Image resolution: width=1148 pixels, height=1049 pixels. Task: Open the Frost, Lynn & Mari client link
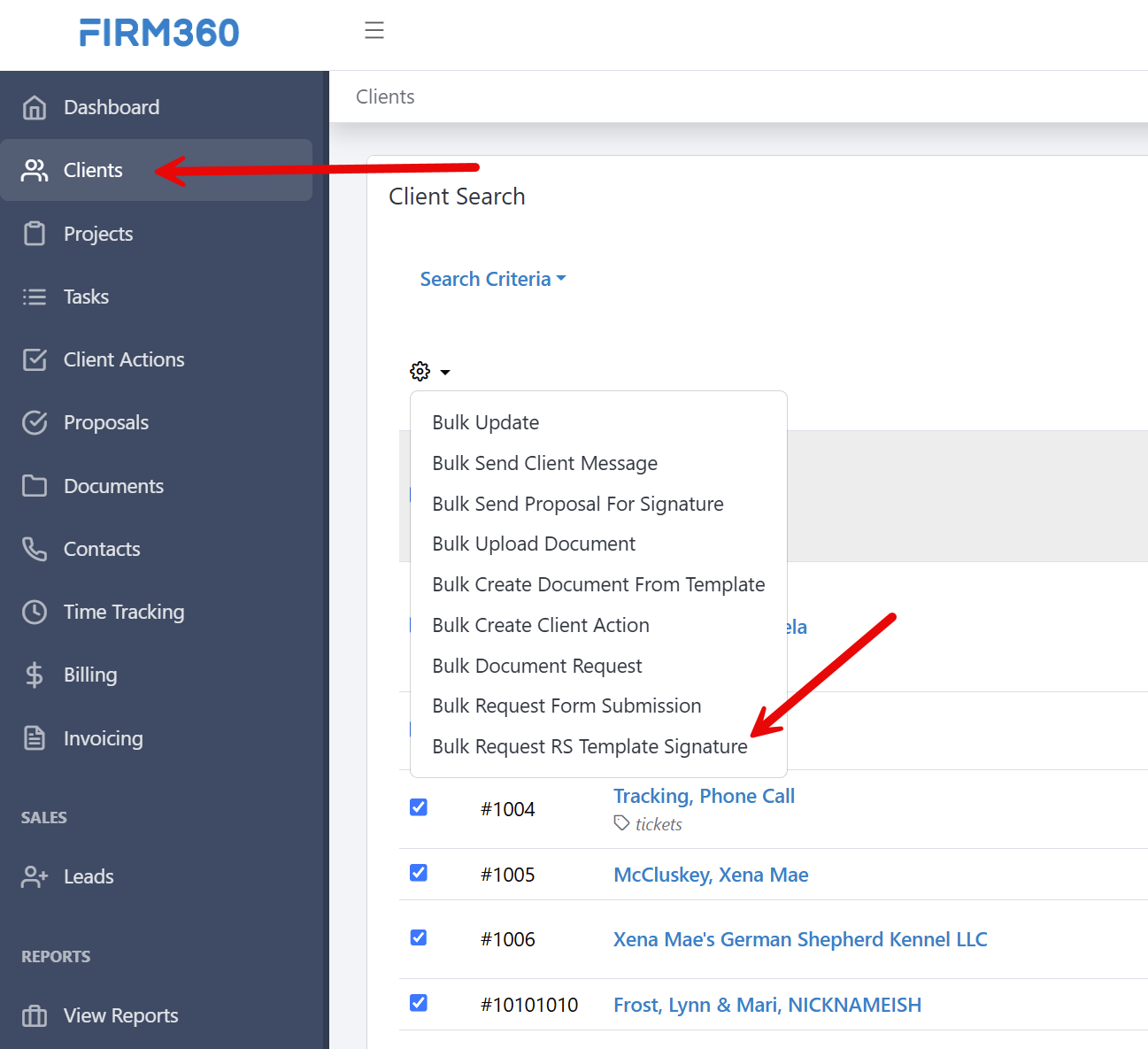[767, 1005]
